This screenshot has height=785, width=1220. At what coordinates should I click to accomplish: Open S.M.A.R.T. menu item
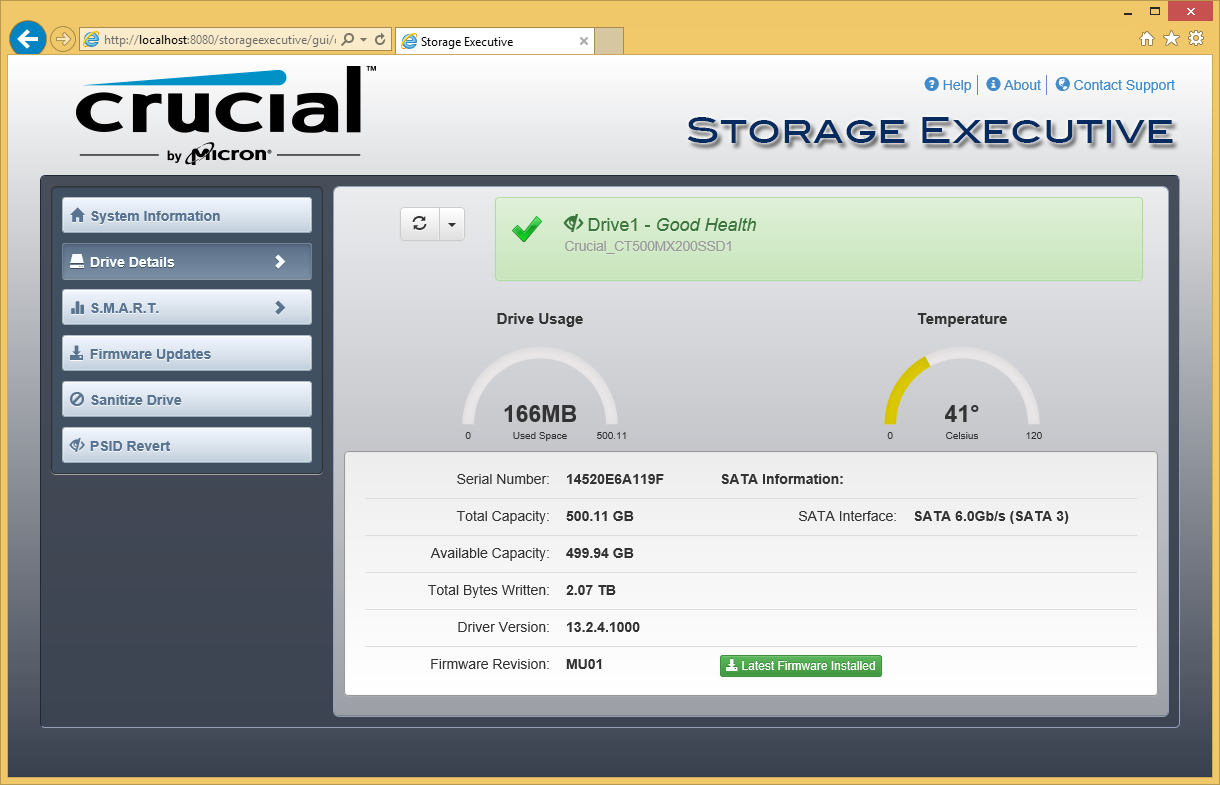click(x=187, y=307)
